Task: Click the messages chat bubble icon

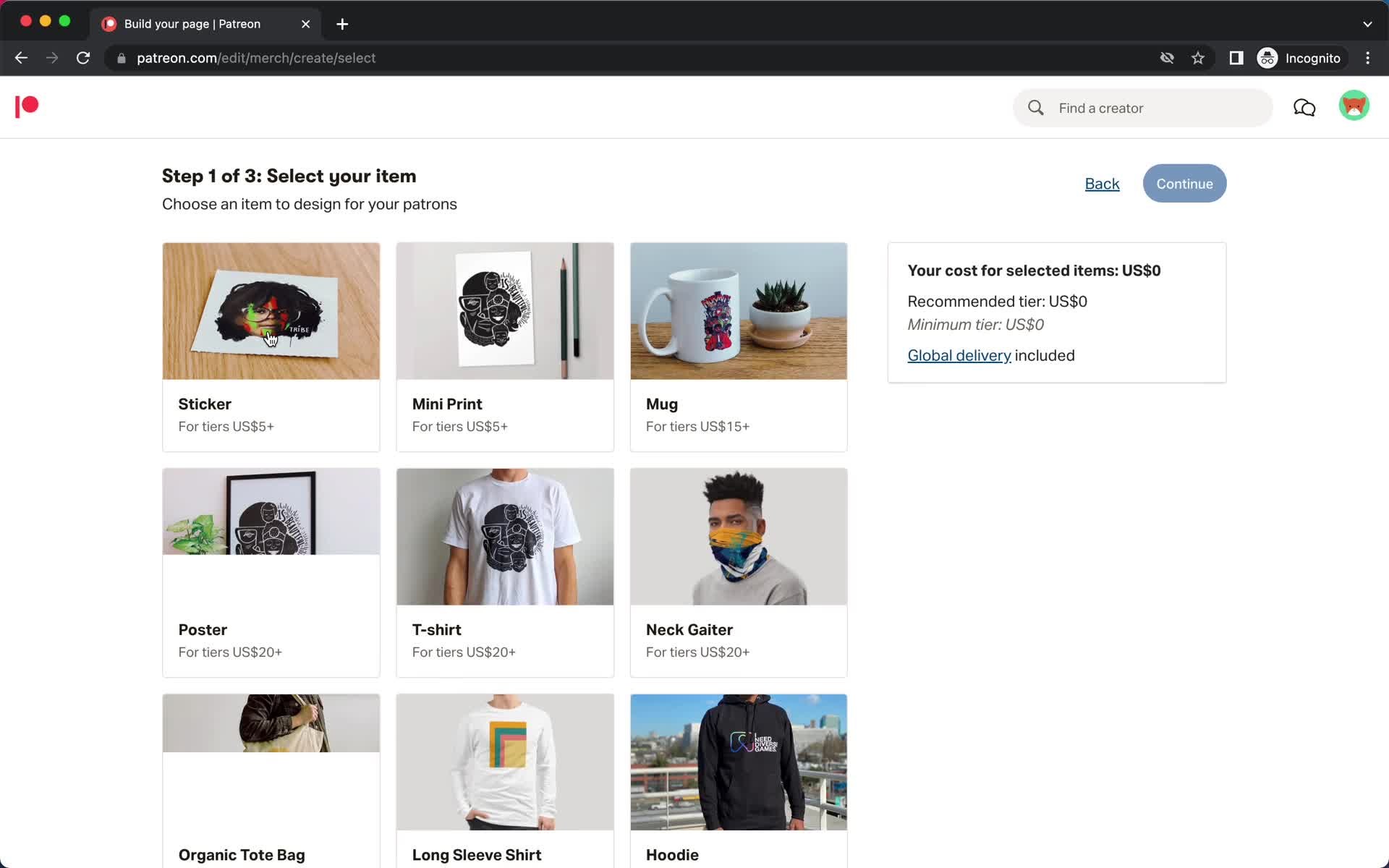Action: pos(1304,107)
